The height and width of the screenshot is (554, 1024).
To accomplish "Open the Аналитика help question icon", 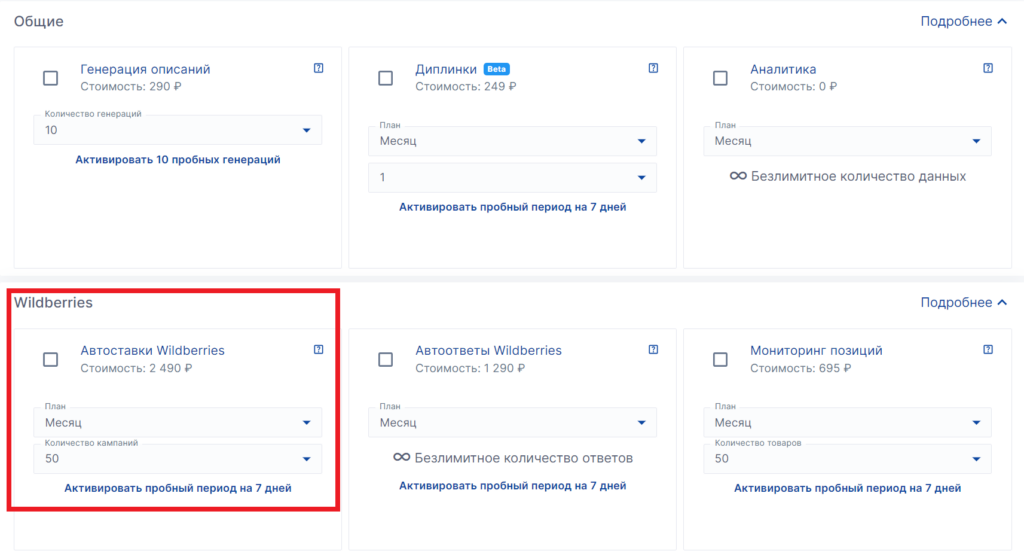I will pyautogui.click(x=988, y=69).
